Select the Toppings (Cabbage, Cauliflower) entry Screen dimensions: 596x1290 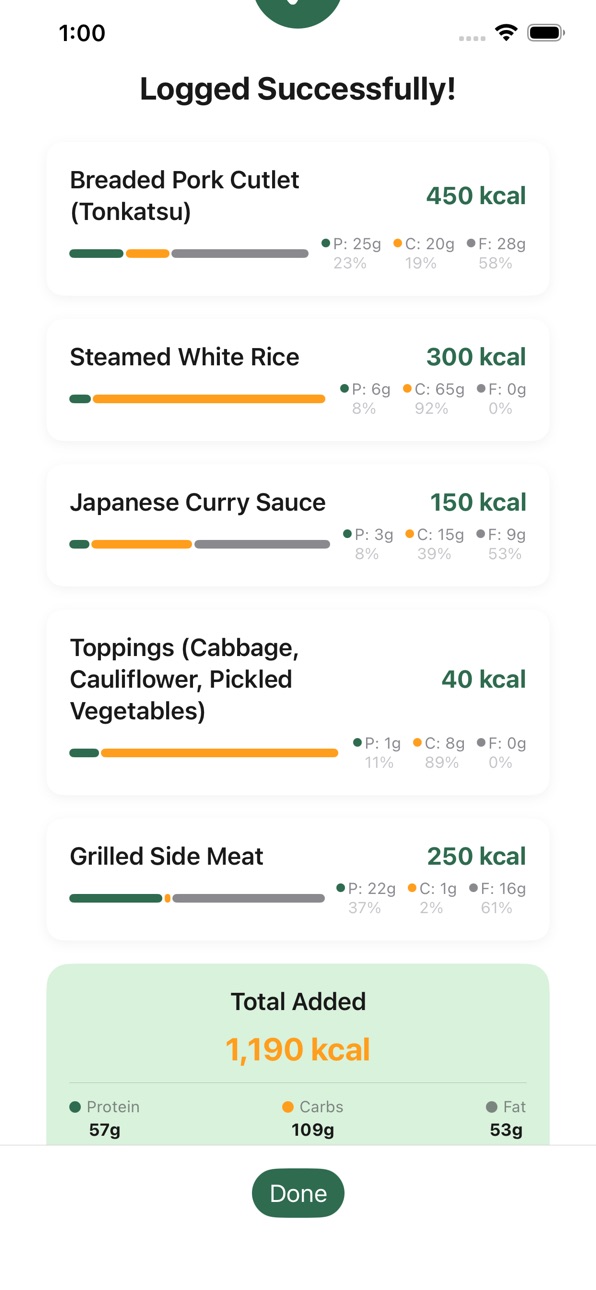(x=298, y=702)
